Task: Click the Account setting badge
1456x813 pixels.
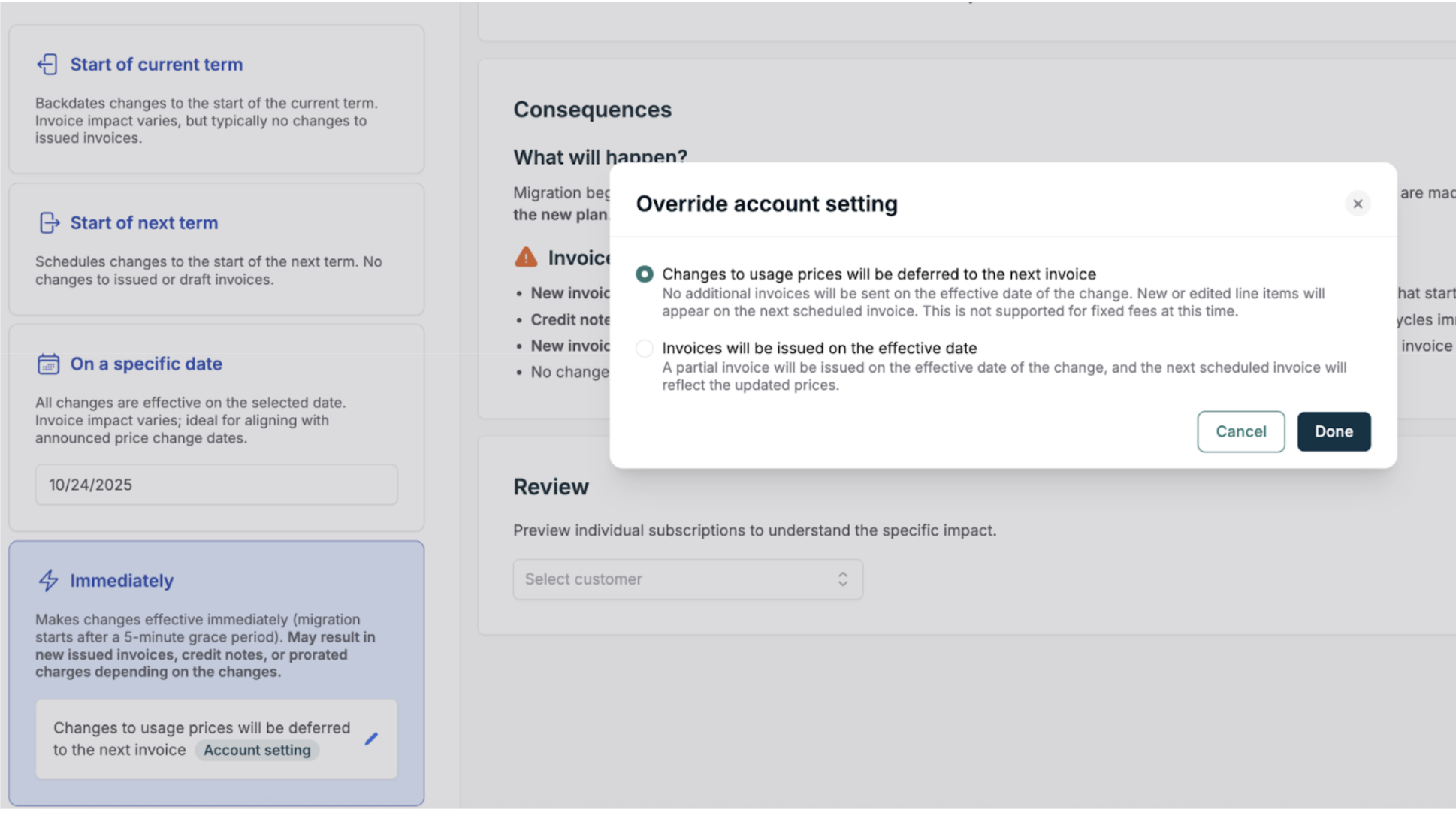Action: pos(257,750)
